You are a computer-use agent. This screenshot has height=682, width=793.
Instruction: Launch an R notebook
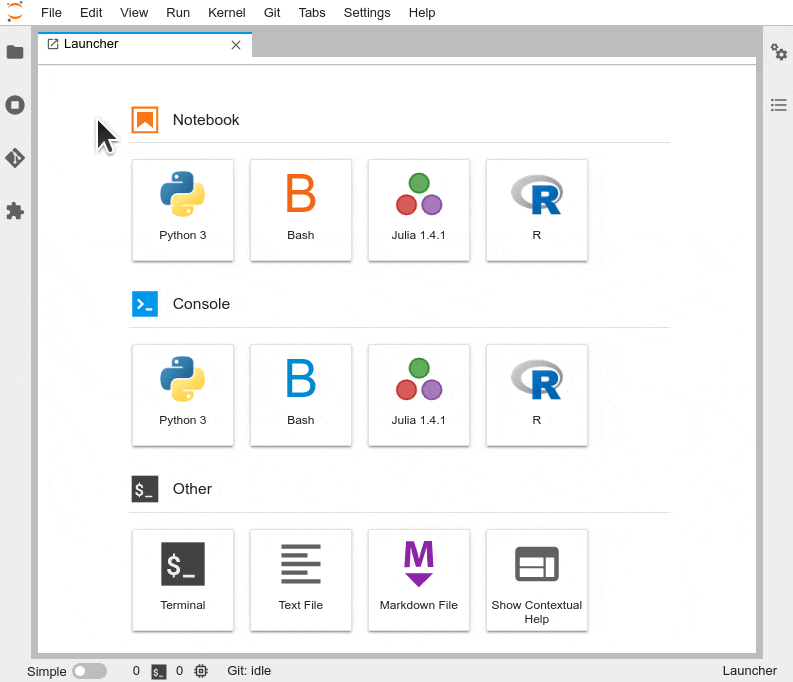[537, 210]
